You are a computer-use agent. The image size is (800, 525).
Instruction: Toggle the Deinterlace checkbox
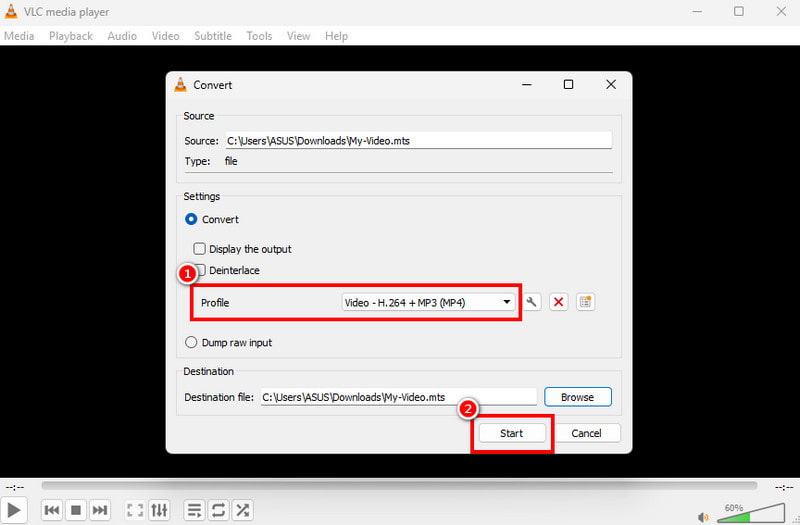201,270
